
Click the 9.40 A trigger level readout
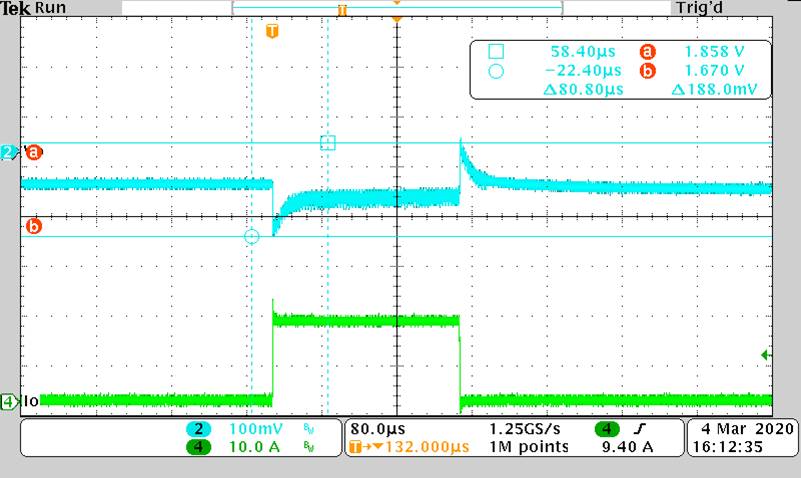626,447
